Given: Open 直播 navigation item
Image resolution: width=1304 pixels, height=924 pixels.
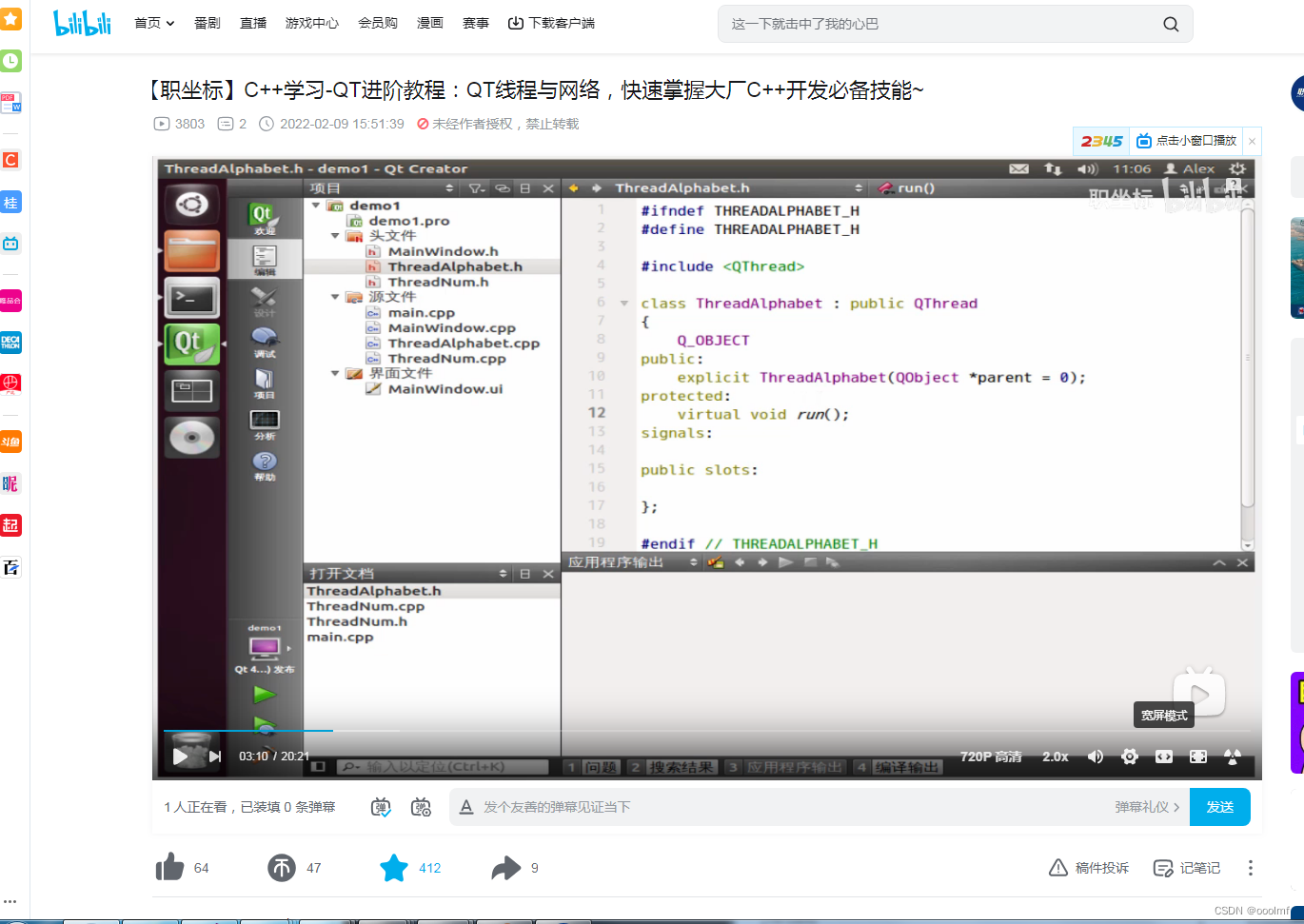Looking at the screenshot, I should pyautogui.click(x=253, y=23).
